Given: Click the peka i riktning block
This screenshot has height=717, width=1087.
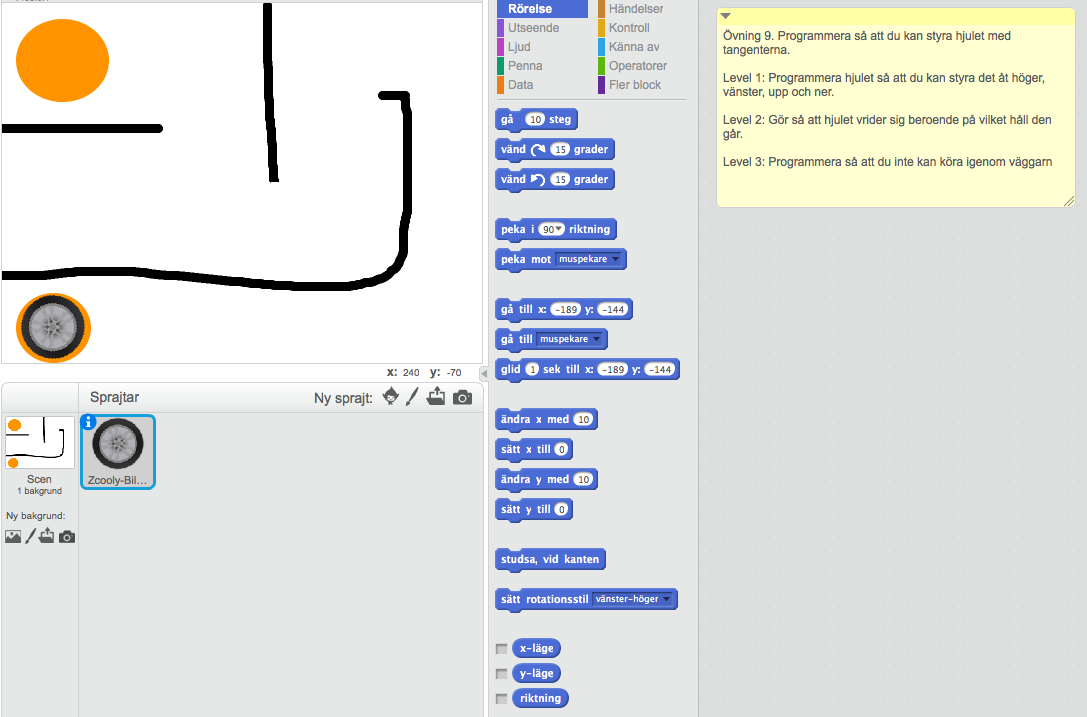Looking at the screenshot, I should click(x=555, y=230).
